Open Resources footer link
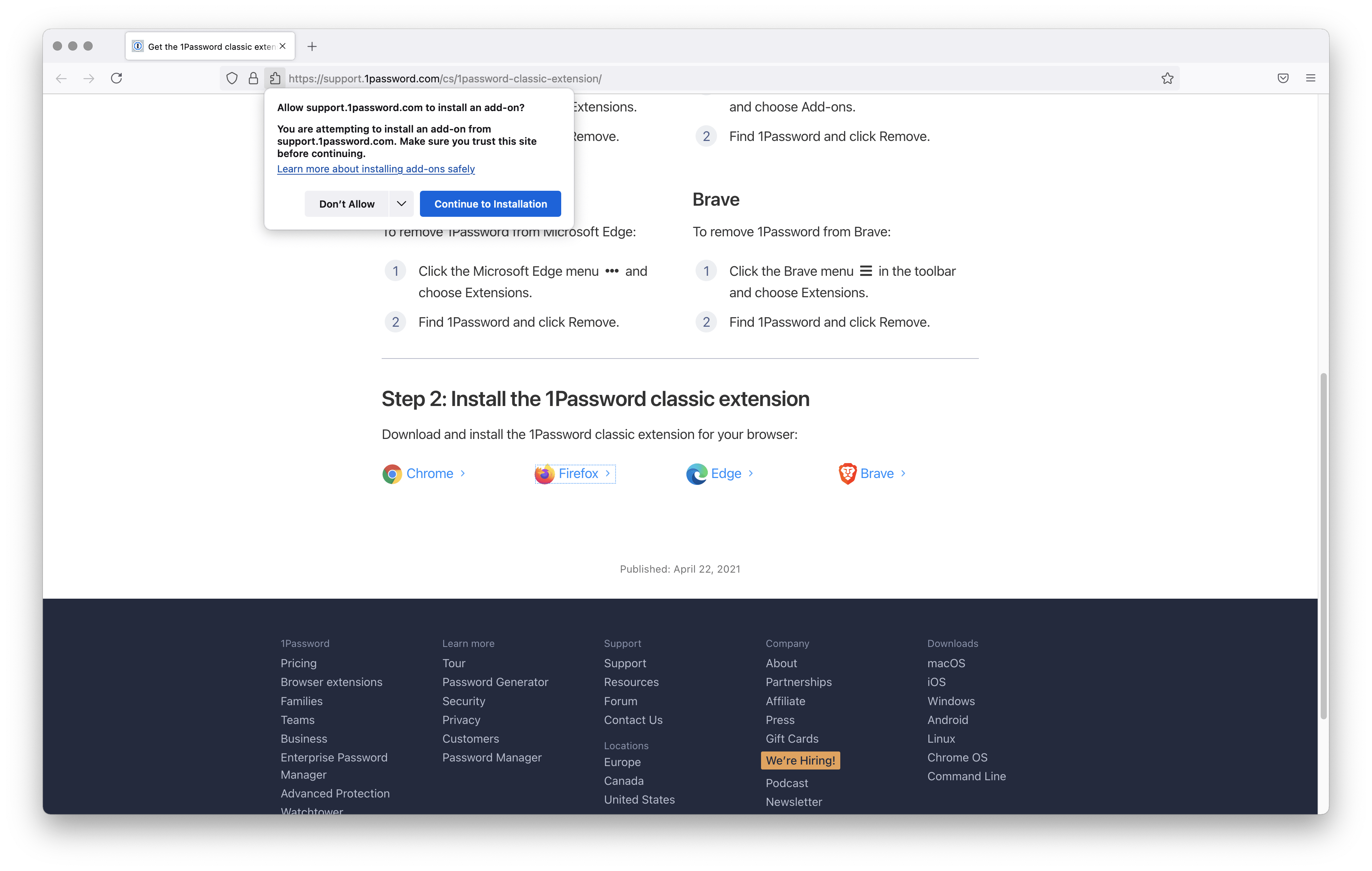Screen dimensions: 1372x871 pyautogui.click(x=631, y=682)
